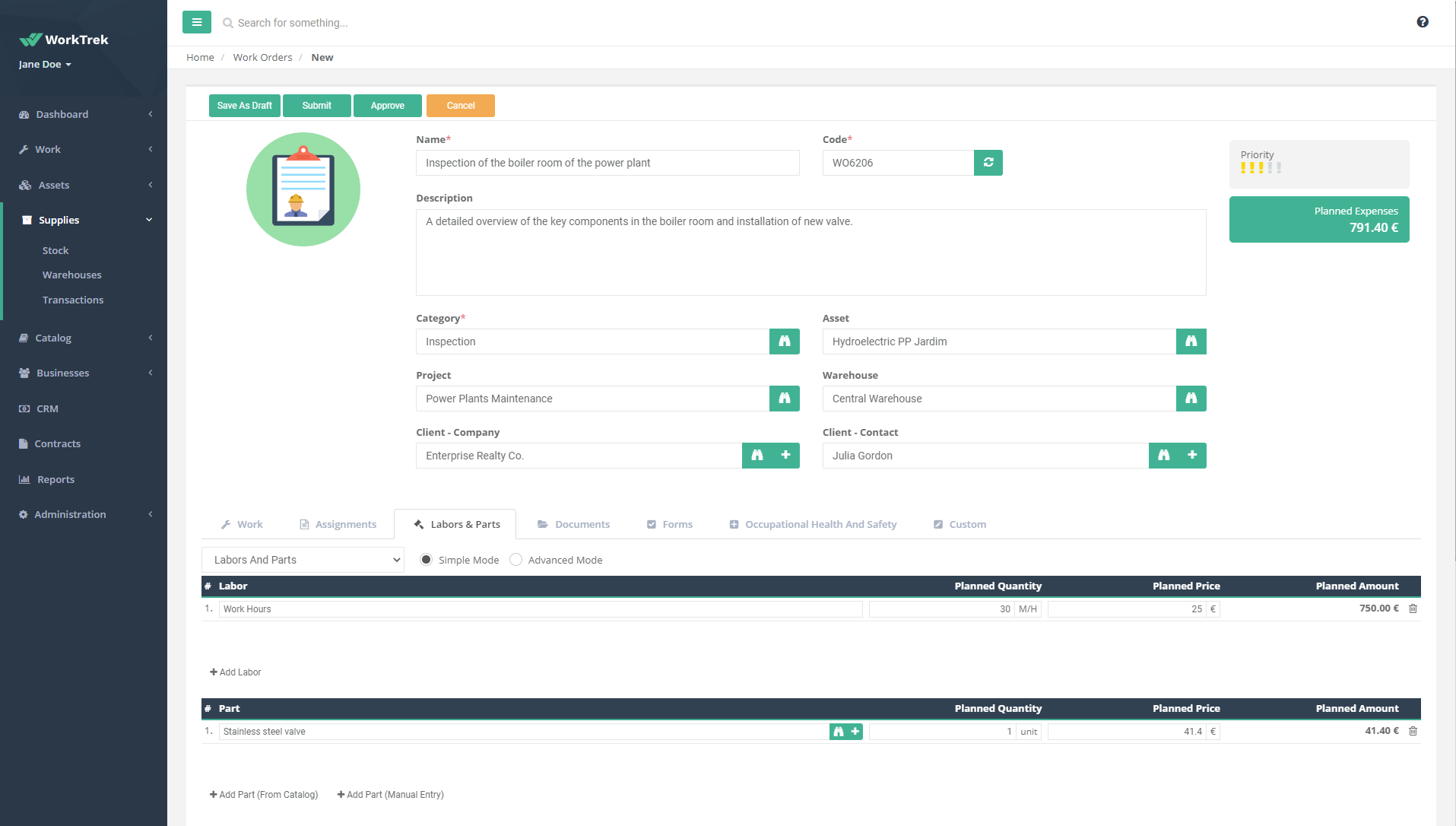Expand the Administration sidebar section
Image resolution: width=1456 pixels, height=826 pixels.
(71, 514)
